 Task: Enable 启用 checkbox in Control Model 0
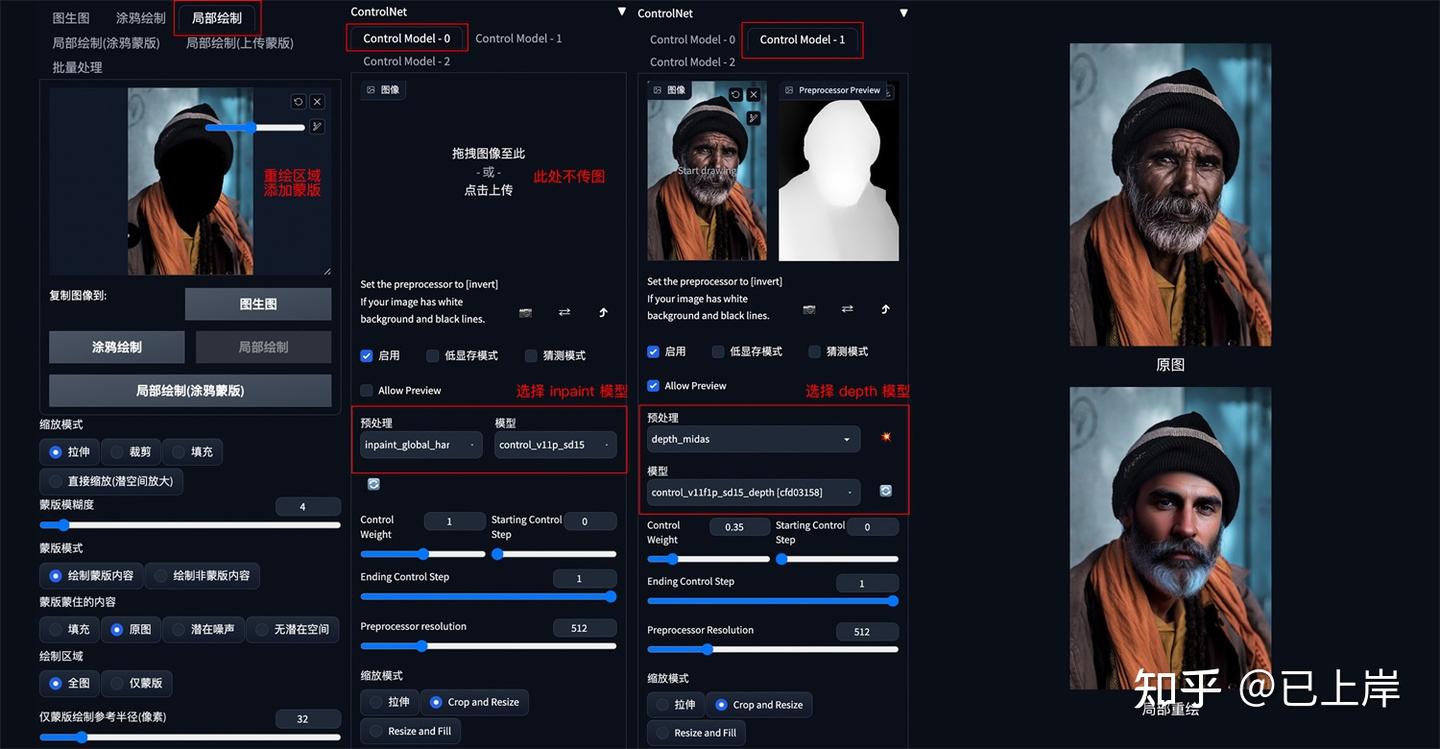367,355
